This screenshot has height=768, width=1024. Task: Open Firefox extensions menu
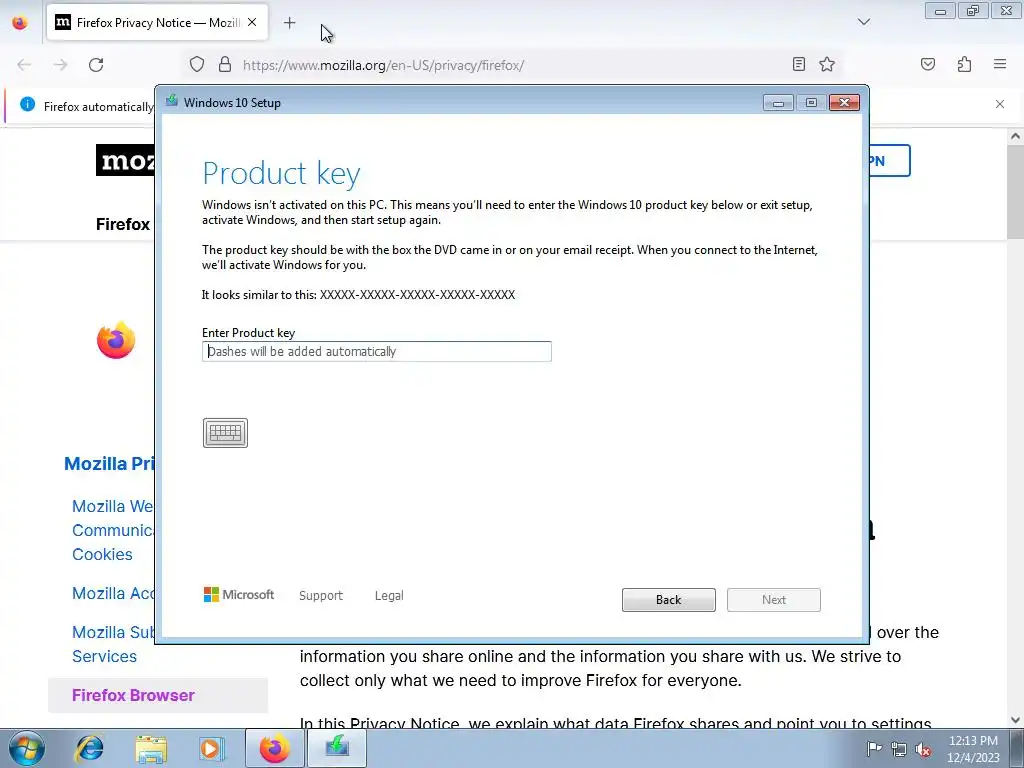(x=964, y=64)
